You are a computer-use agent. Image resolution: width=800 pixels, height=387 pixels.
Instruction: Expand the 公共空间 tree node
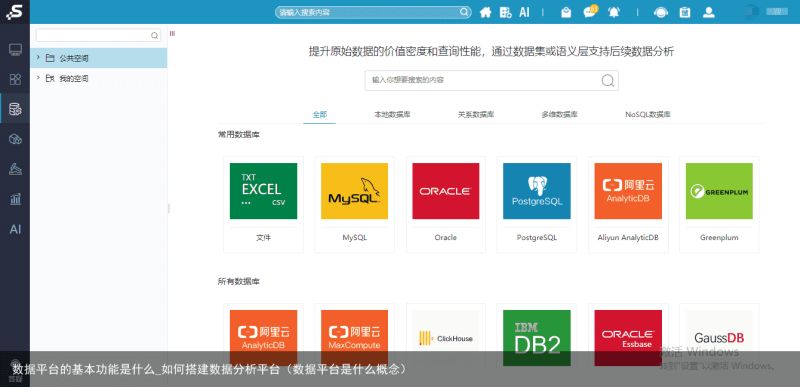tap(38, 58)
